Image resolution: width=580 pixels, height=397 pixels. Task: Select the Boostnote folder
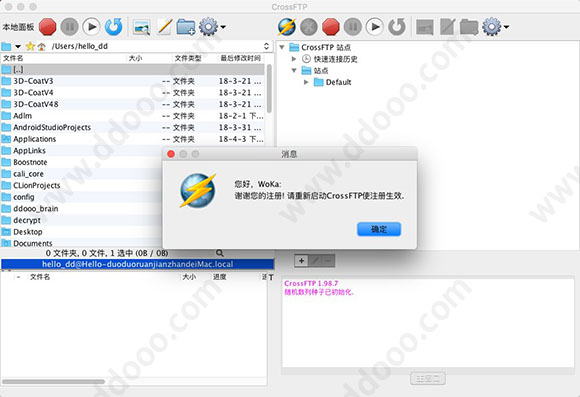click(81, 162)
